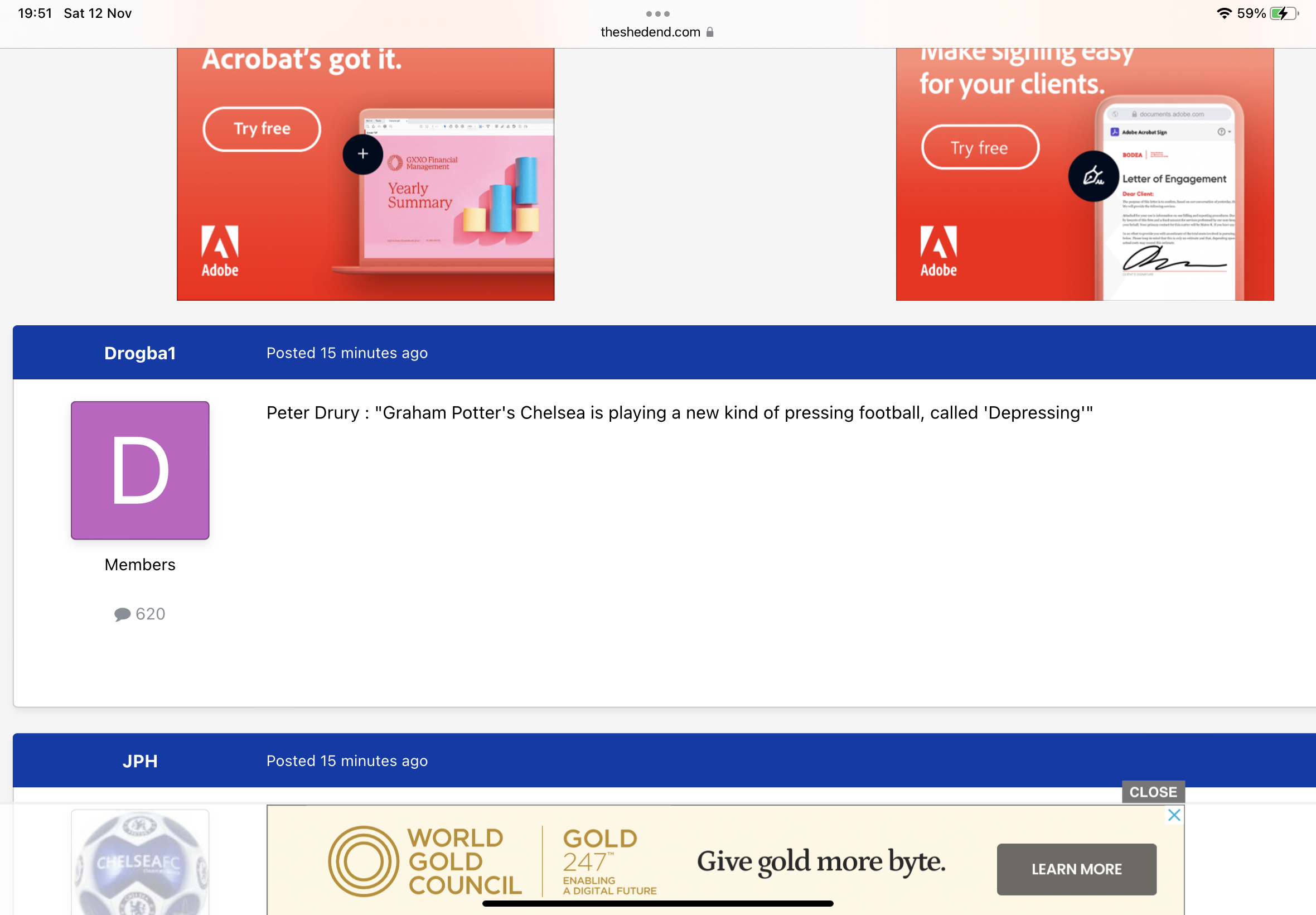Tap the home indicator bar at bottom

click(x=657, y=903)
